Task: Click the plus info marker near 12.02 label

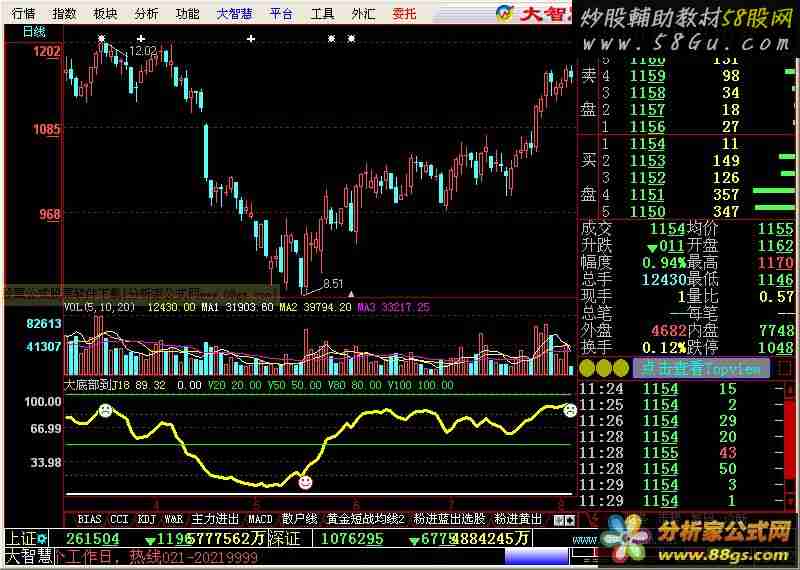Action: coord(141,38)
